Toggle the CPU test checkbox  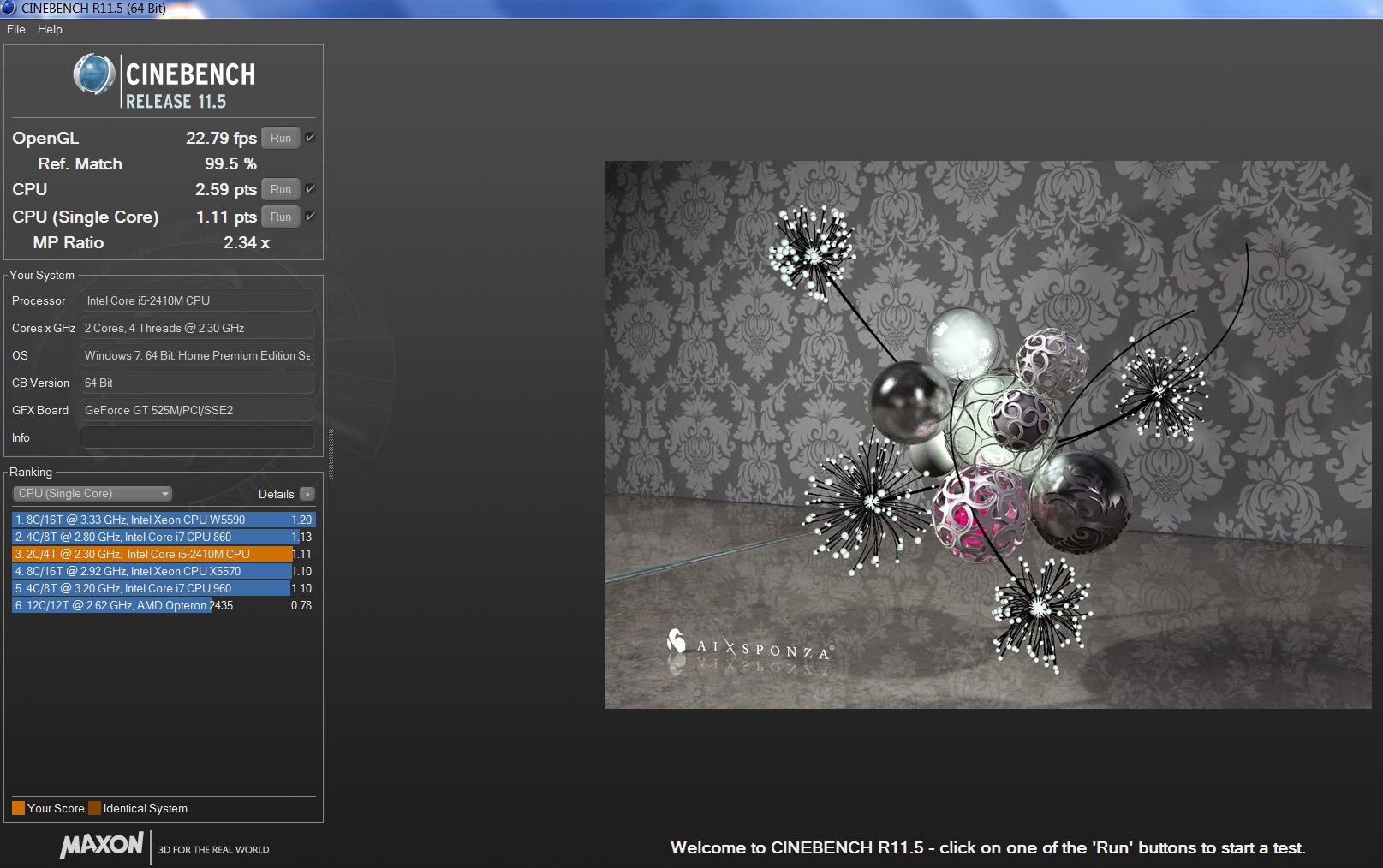coord(310,189)
